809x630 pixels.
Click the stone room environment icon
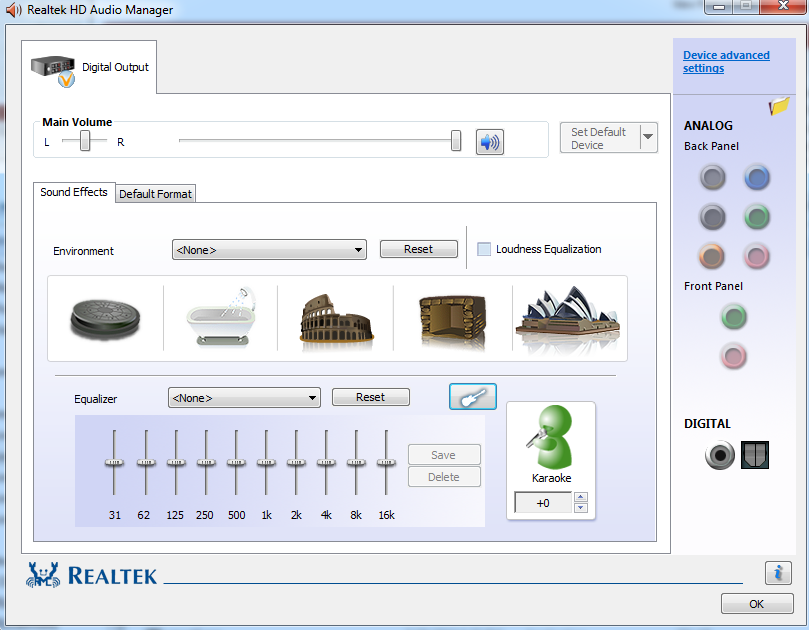(452, 318)
